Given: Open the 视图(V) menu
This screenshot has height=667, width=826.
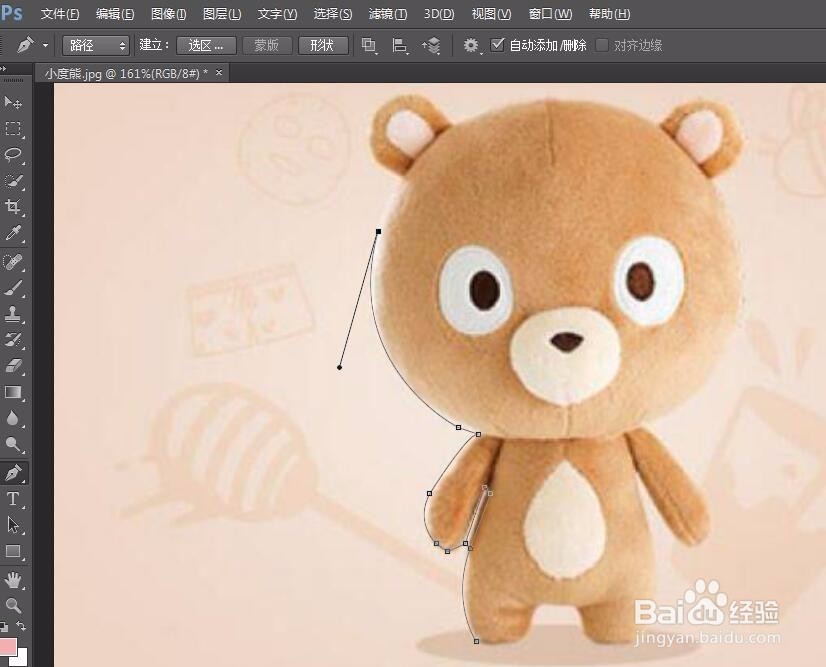Looking at the screenshot, I should click(x=491, y=14).
